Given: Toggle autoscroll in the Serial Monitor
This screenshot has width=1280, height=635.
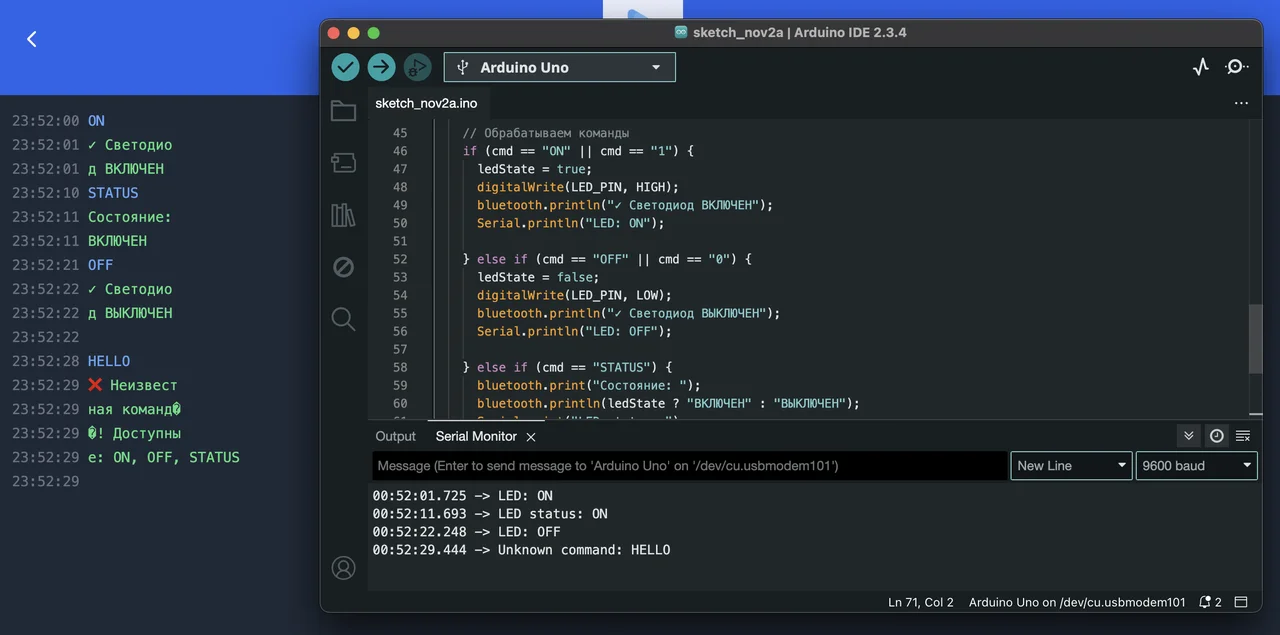Looking at the screenshot, I should tap(1188, 436).
